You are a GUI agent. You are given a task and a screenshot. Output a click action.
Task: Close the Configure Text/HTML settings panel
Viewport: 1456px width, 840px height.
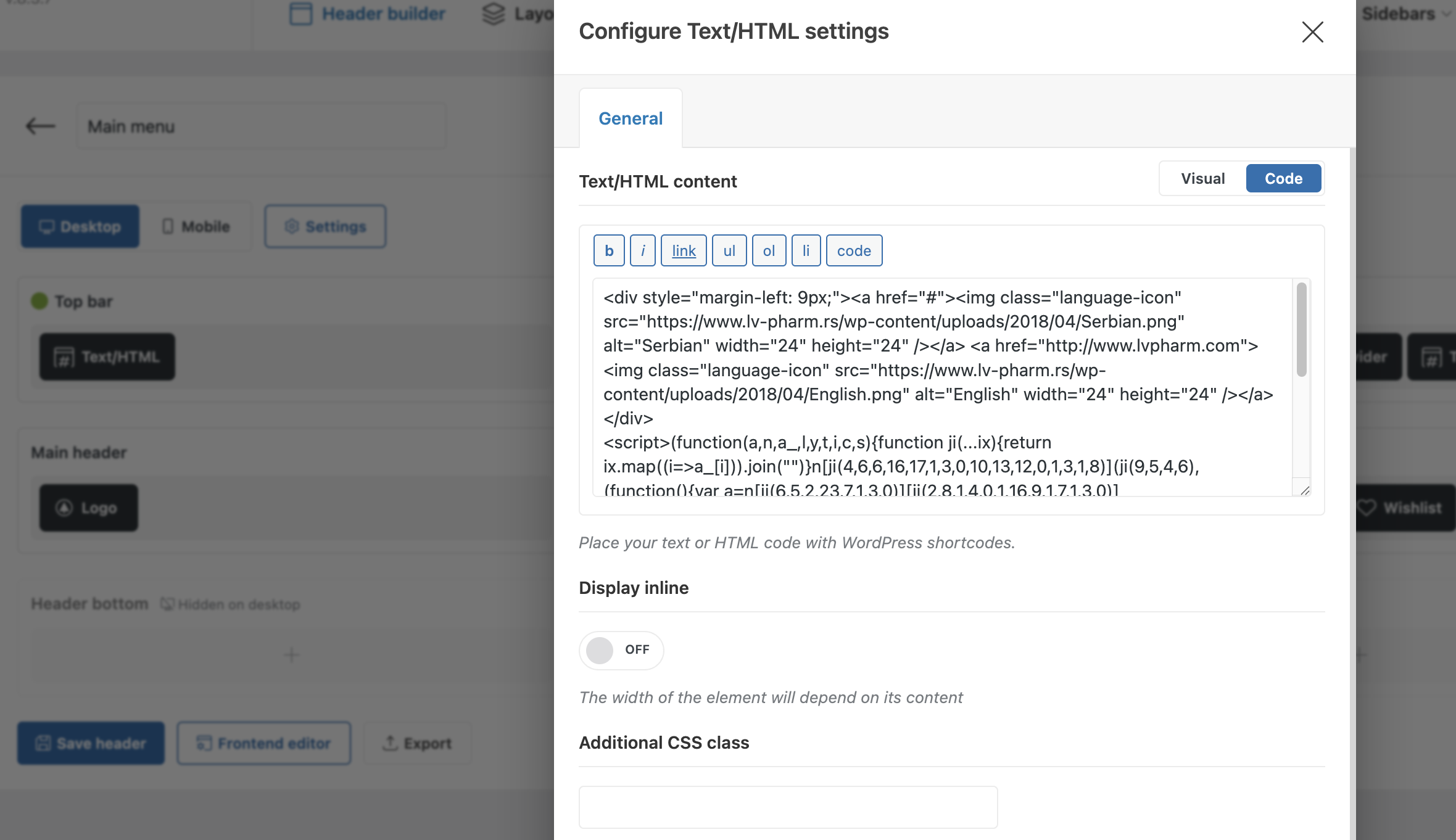[1312, 31]
